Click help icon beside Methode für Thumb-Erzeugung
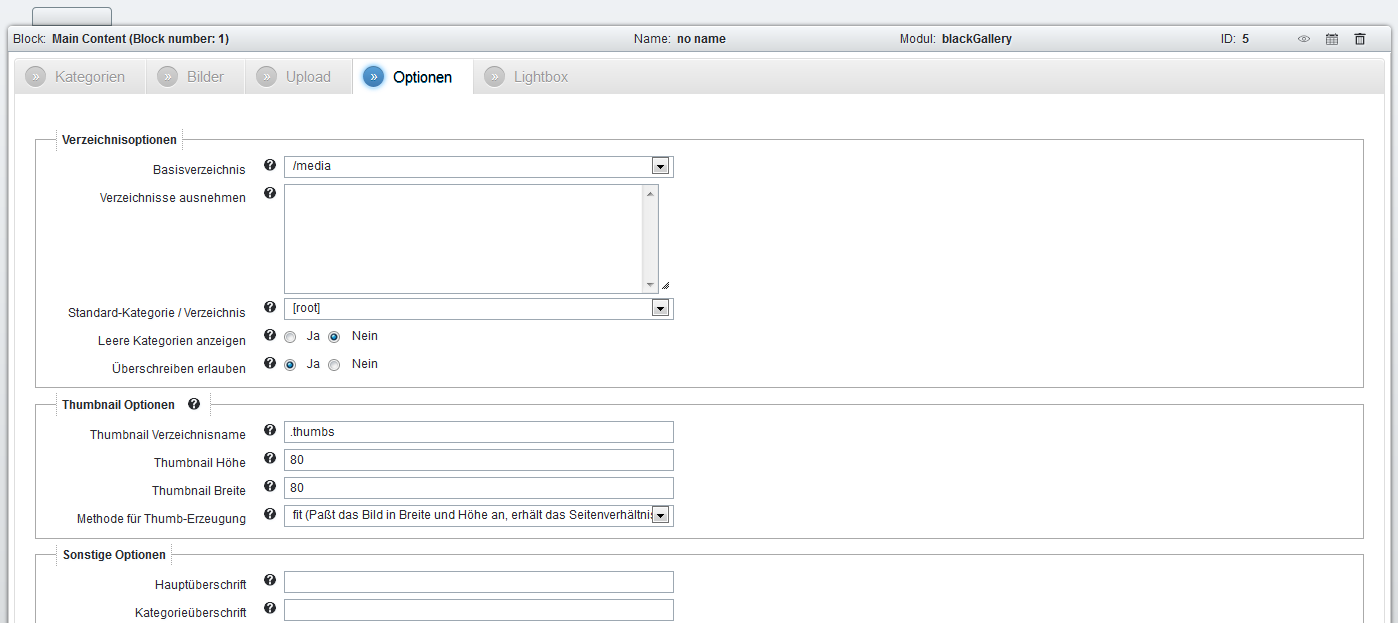This screenshot has width=1398, height=623. click(269, 515)
